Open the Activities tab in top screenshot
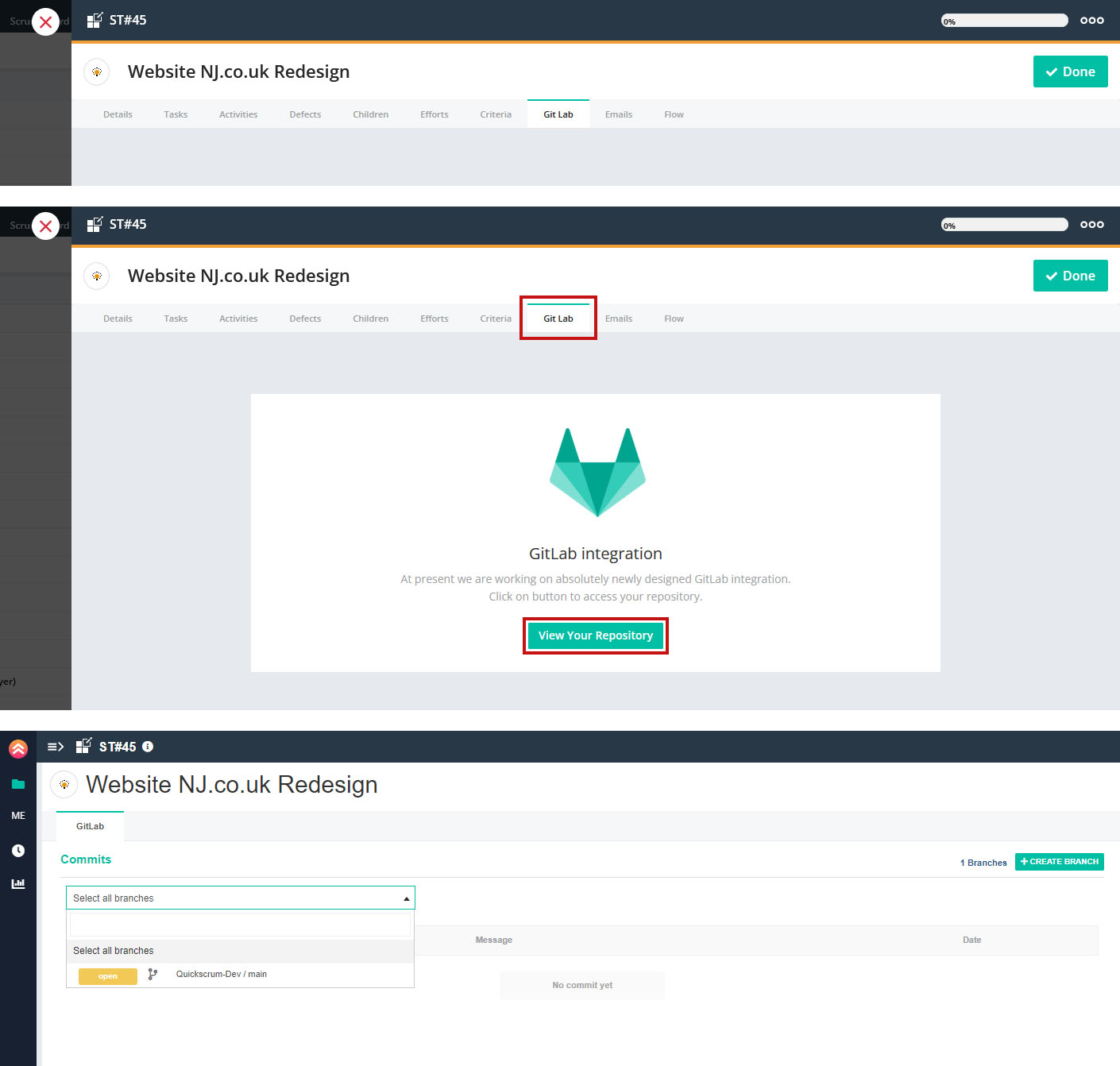The width and height of the screenshot is (1120, 1066). [x=238, y=114]
